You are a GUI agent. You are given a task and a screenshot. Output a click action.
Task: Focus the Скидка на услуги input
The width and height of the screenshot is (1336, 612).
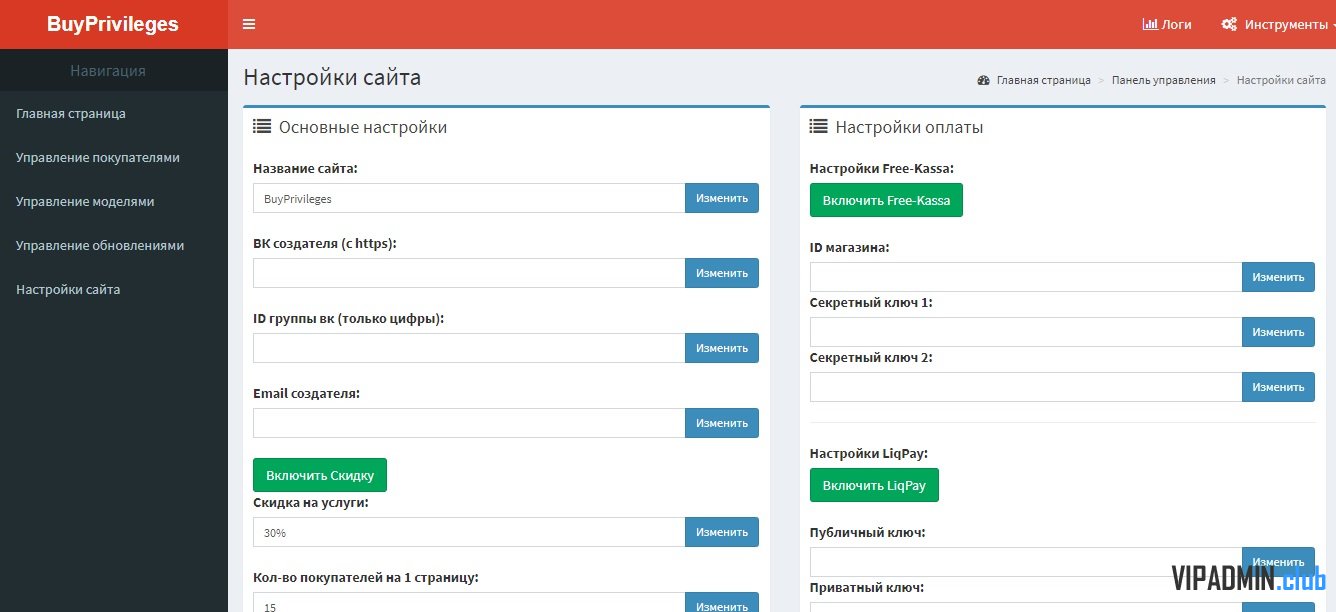pos(469,532)
